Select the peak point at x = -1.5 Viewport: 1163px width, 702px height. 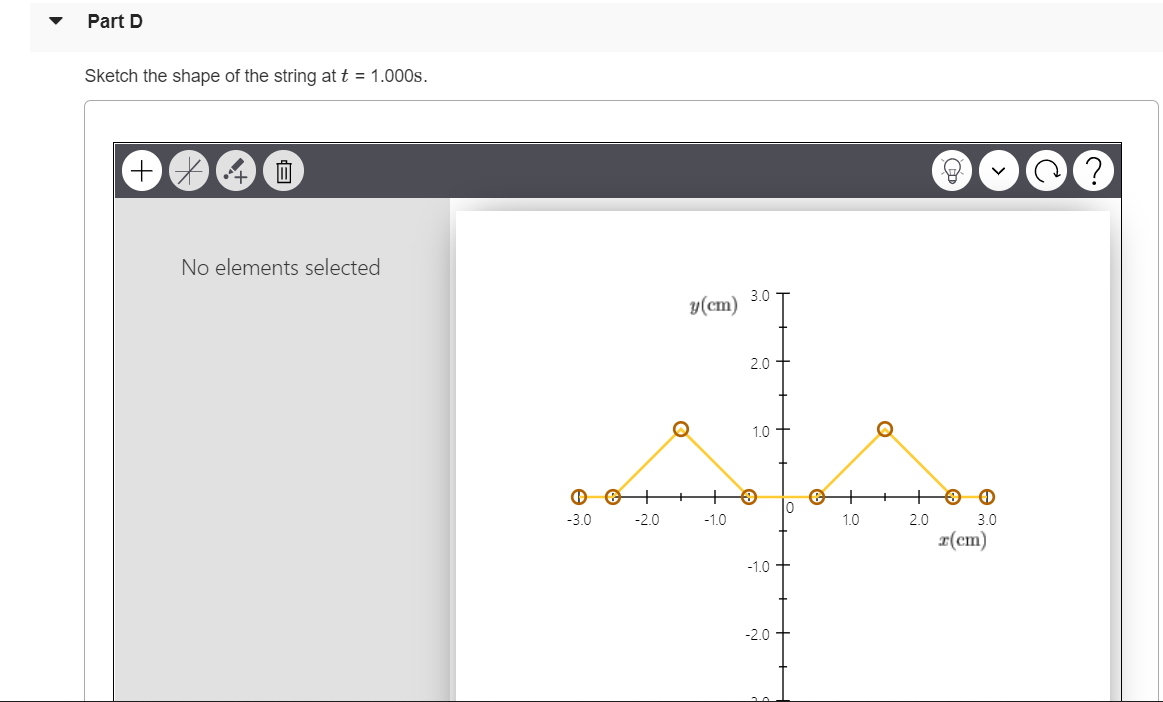(x=680, y=429)
